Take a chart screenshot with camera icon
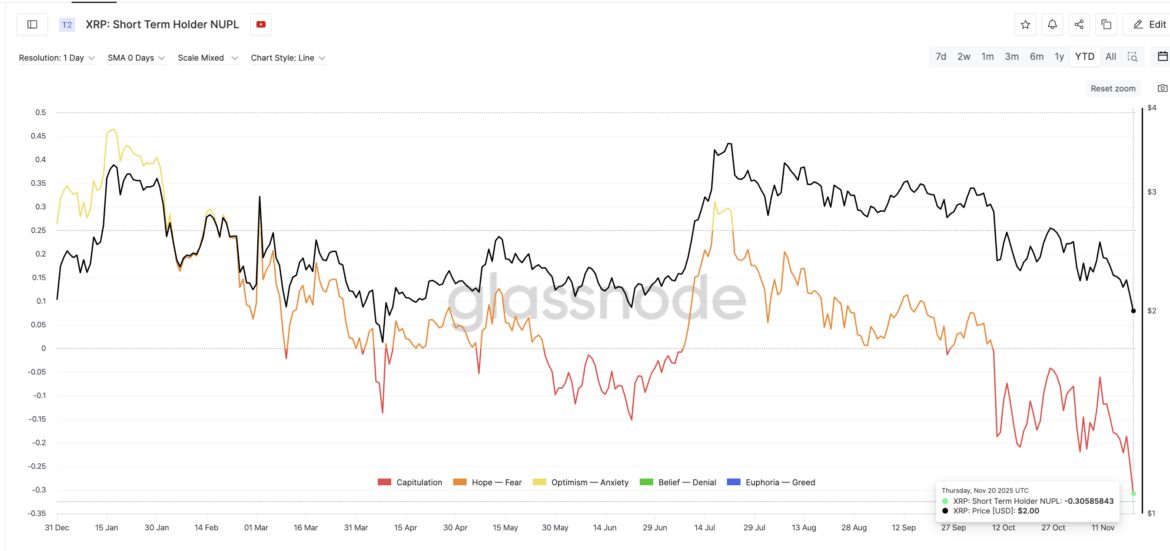1170x551 pixels. click(x=1162, y=88)
